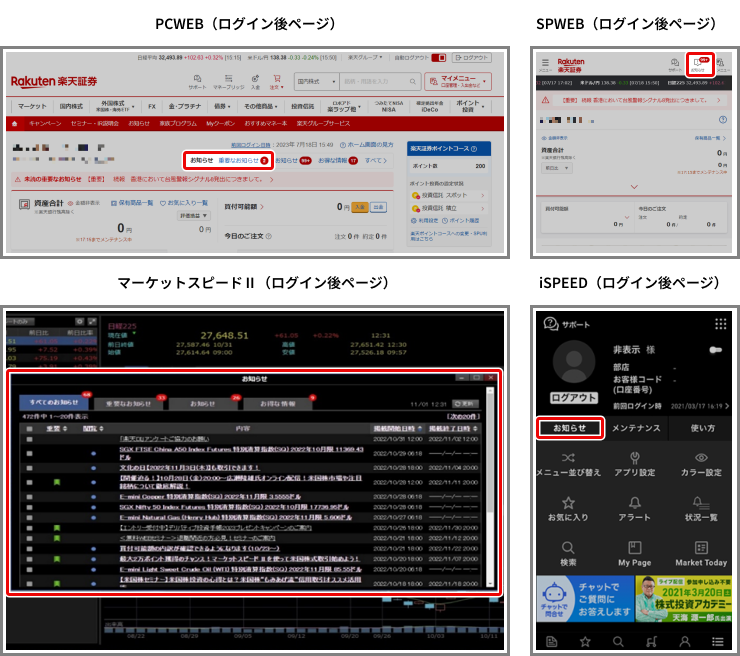Open アラート bell icon in iSPEED
This screenshot has height=656, width=740.
point(635,503)
